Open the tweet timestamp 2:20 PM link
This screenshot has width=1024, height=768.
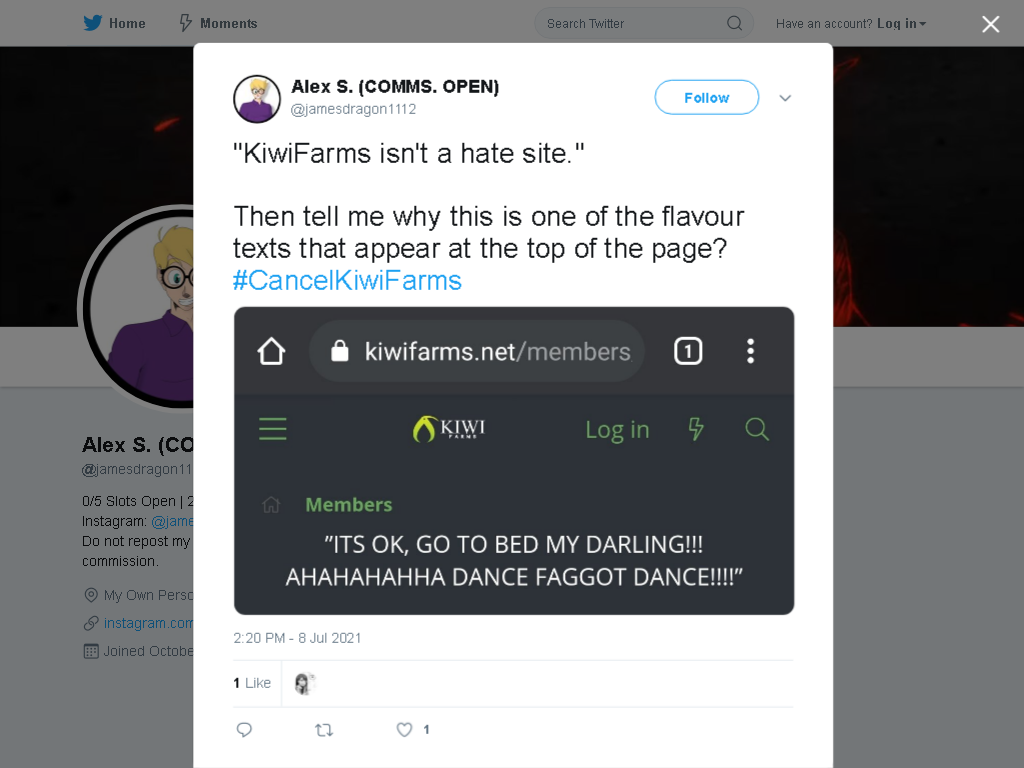click(297, 638)
